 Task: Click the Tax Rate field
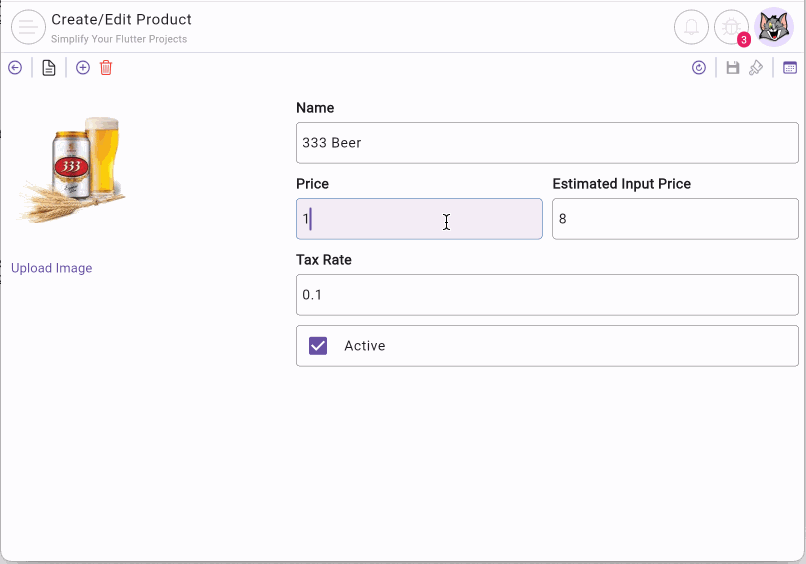(x=547, y=295)
